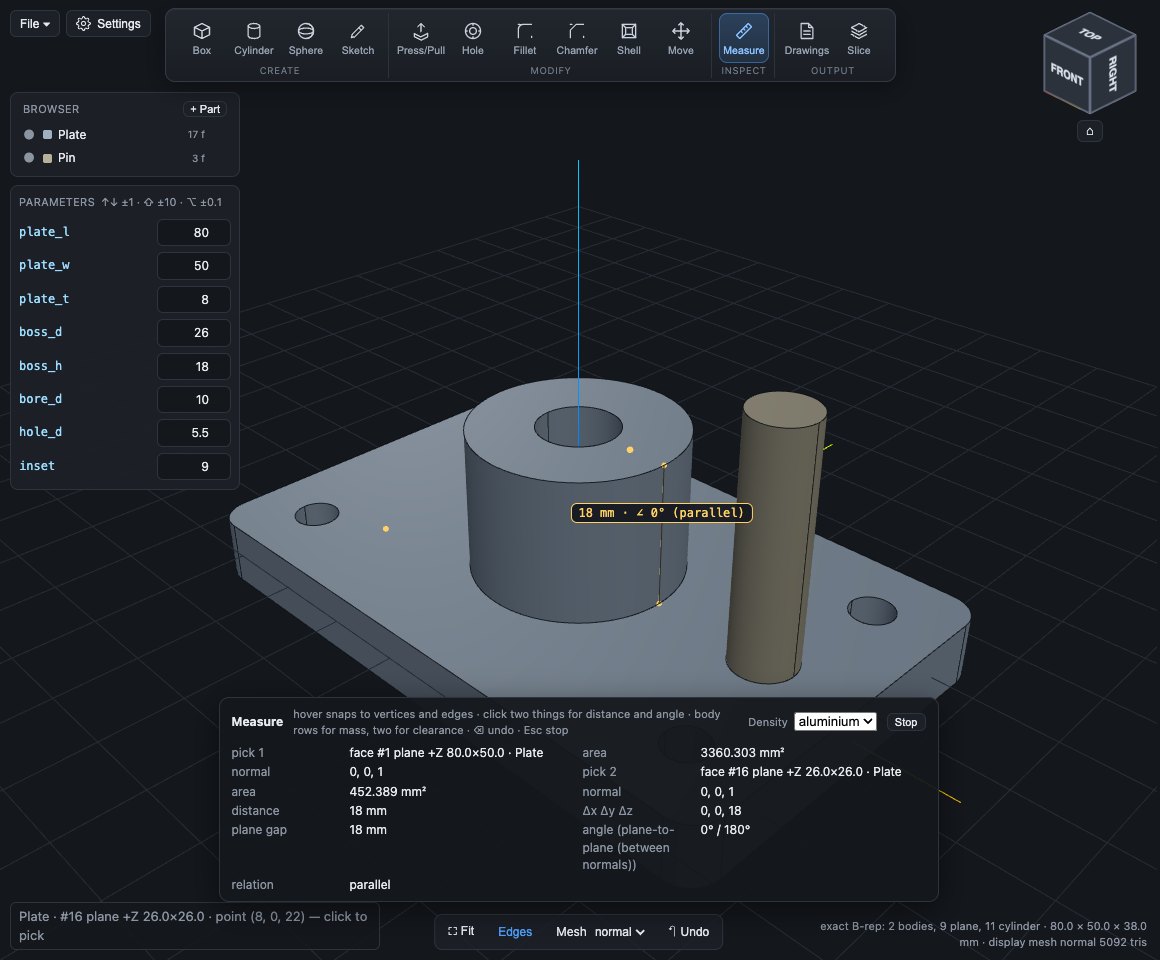
Task: Click the 452.389 mm² area value
Action: click(388, 791)
